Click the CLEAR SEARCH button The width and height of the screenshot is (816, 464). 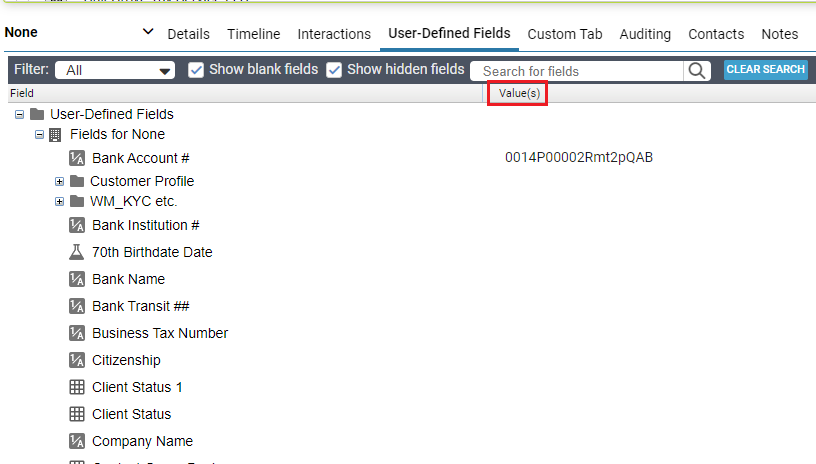click(x=766, y=70)
